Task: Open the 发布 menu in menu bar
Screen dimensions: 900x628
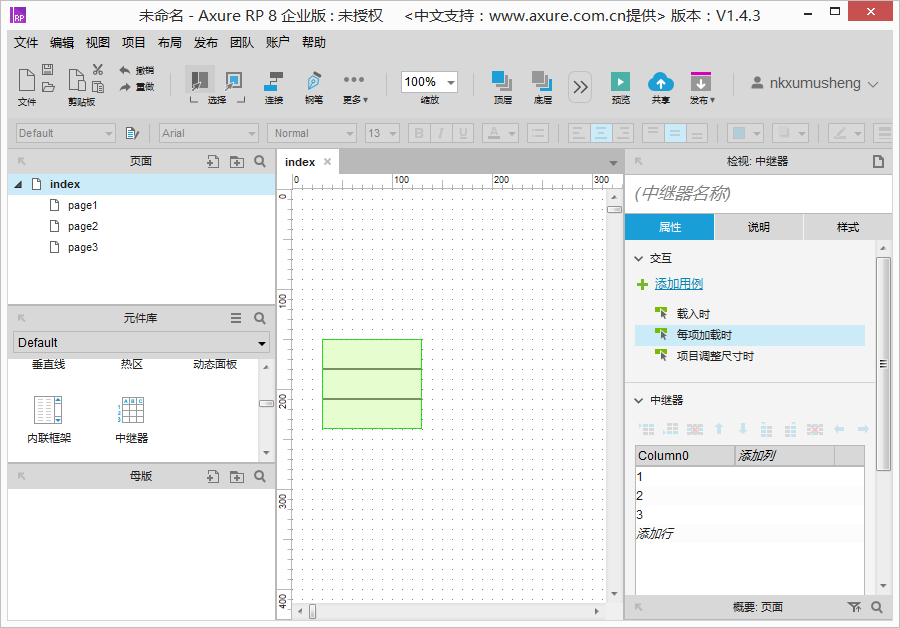Action: click(205, 42)
